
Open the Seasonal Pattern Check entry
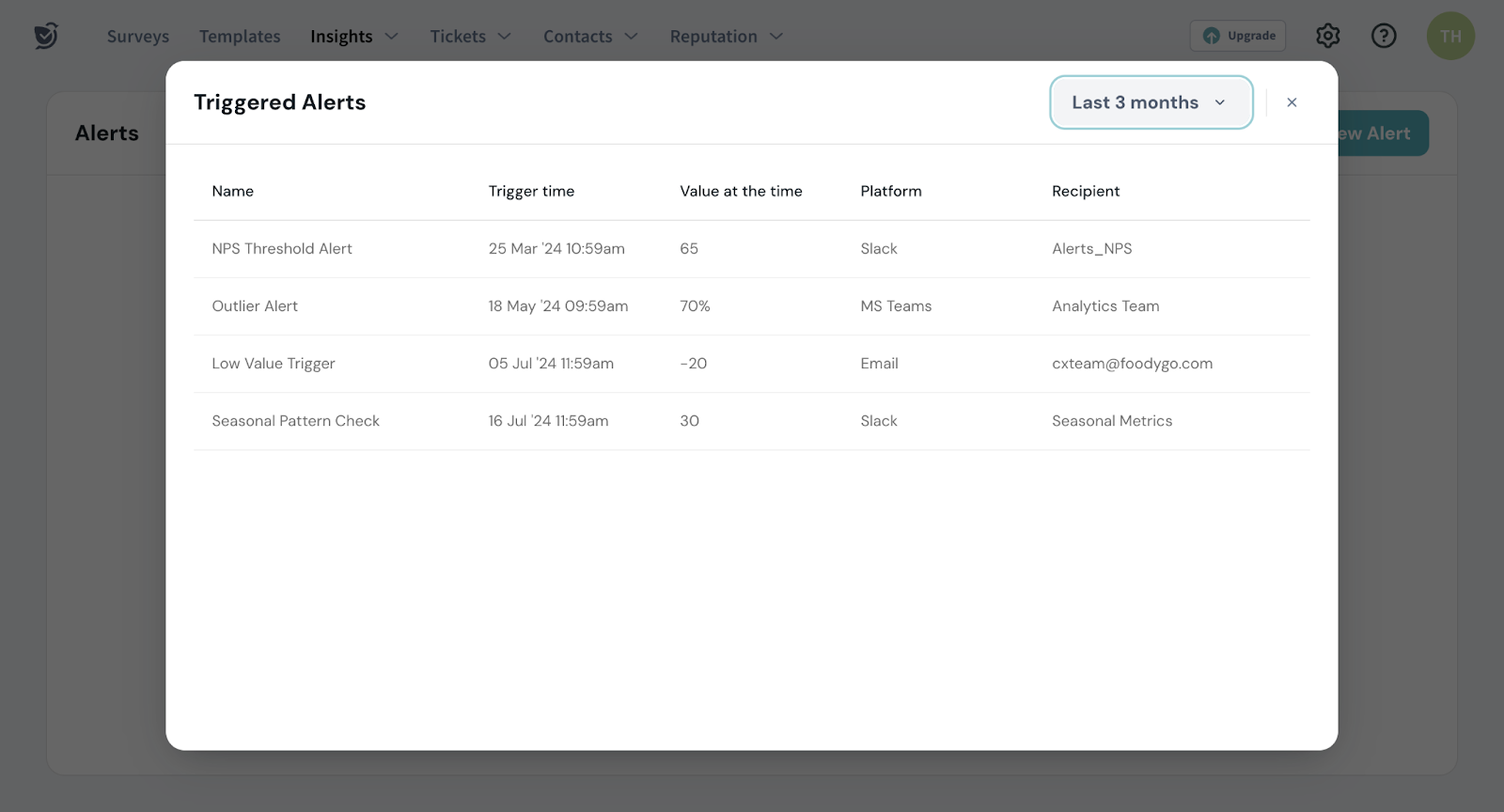click(295, 421)
